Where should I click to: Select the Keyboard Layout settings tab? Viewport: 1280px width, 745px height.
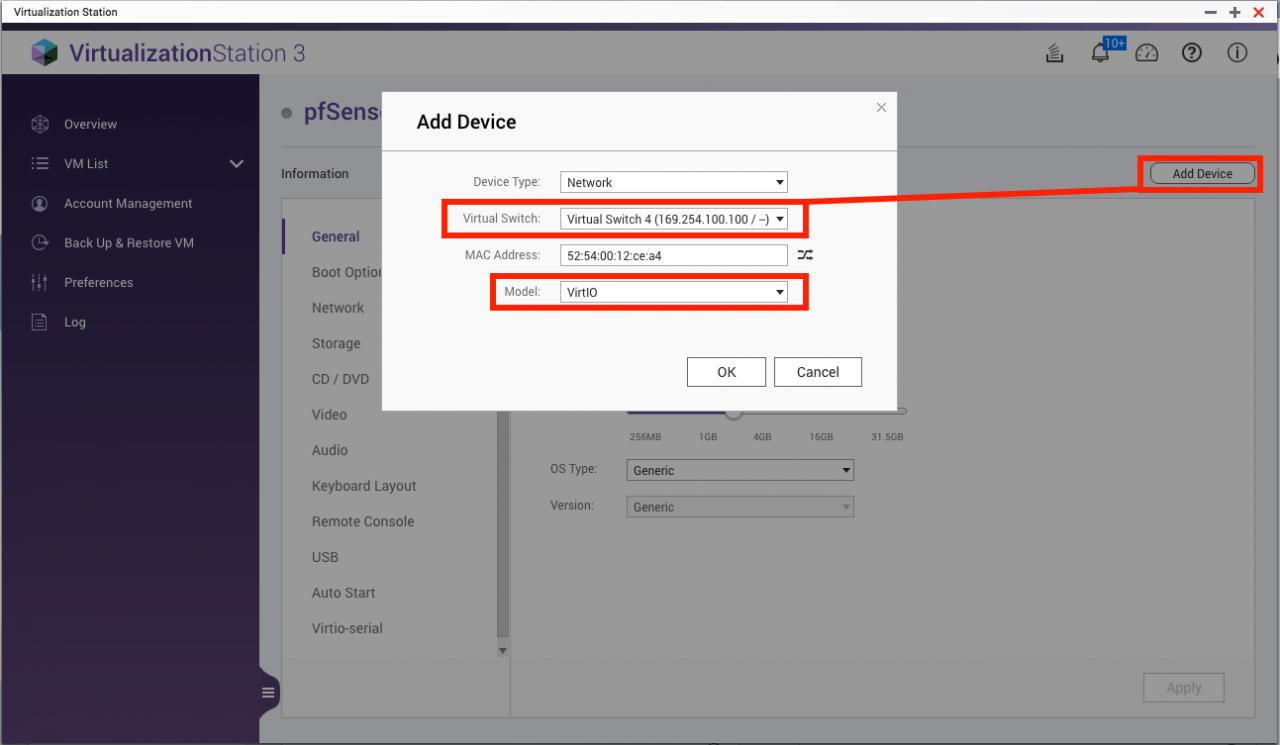[x=364, y=486]
